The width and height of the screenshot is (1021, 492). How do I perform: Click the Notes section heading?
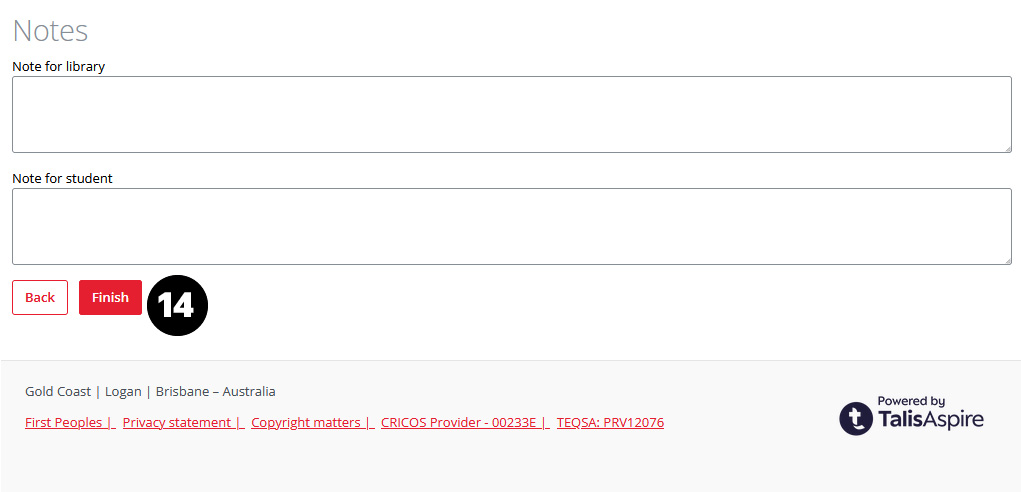point(50,31)
